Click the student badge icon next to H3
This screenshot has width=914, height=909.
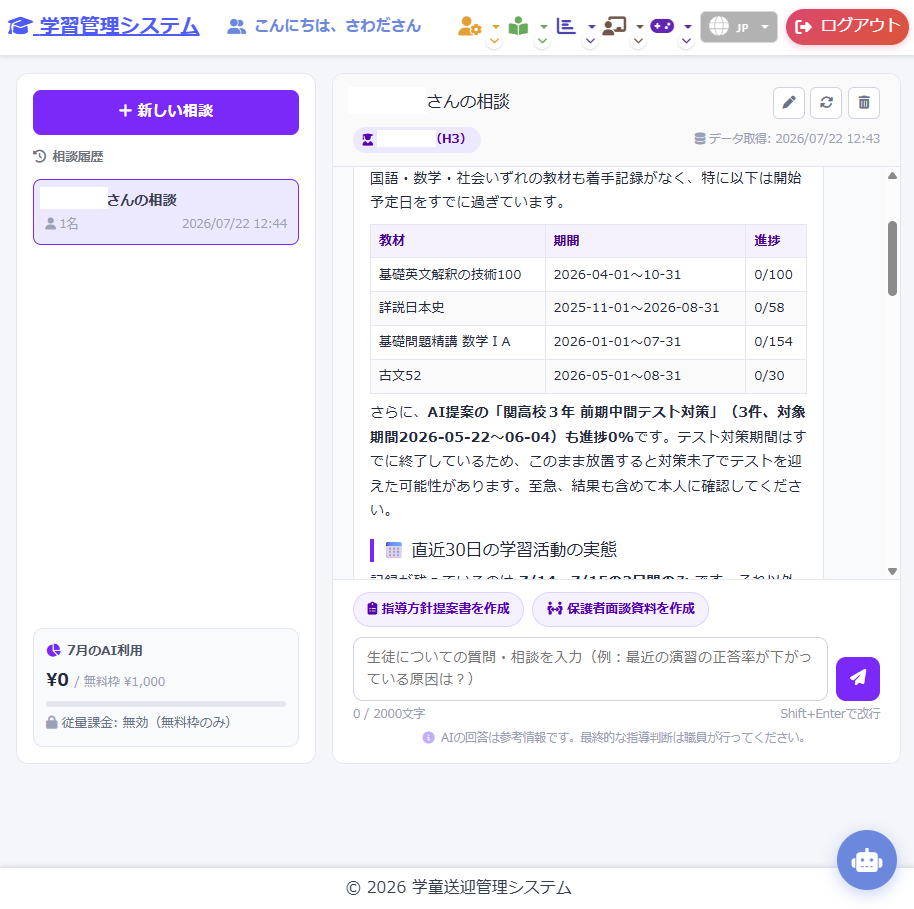coord(368,139)
